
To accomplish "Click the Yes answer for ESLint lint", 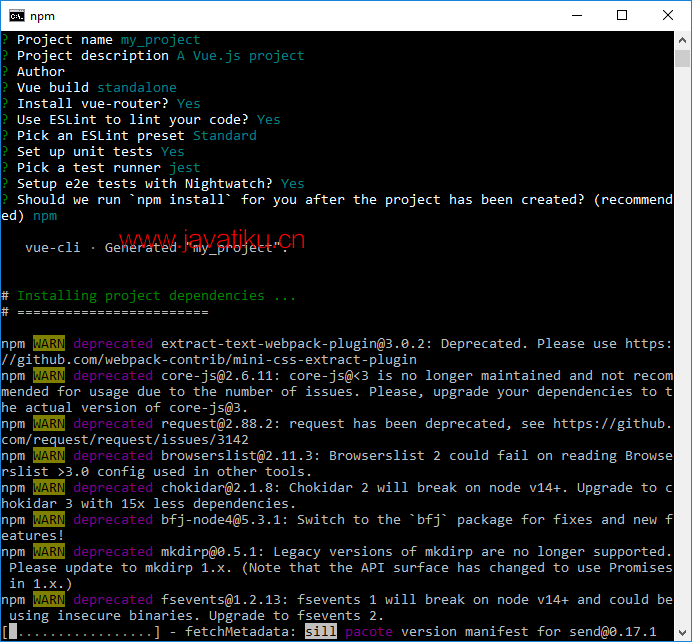I will coord(268,120).
